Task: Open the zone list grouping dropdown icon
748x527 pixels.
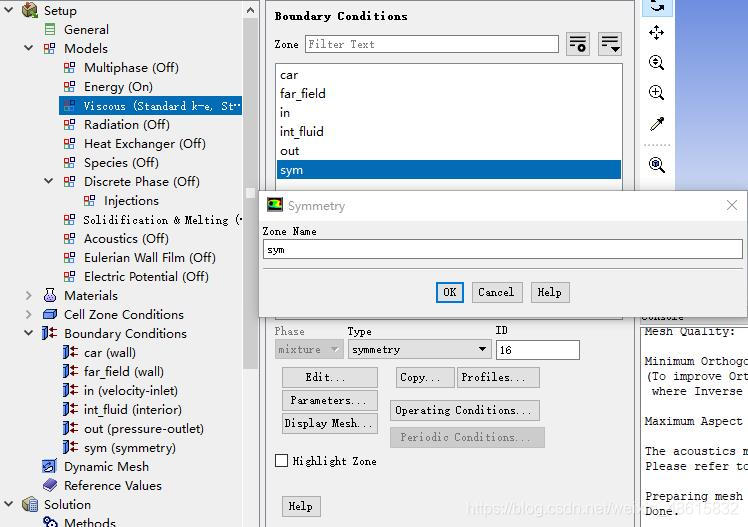Action: [x=610, y=44]
